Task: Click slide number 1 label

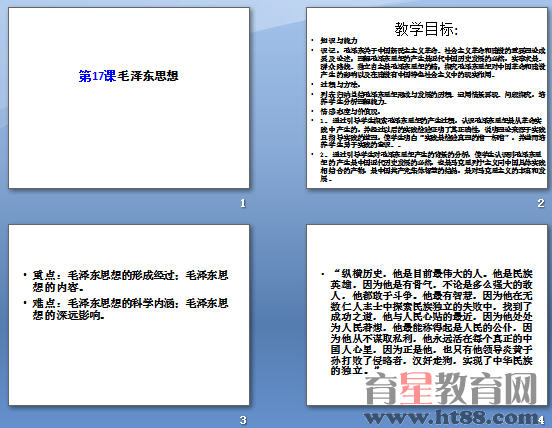Action: pyautogui.click(x=243, y=203)
